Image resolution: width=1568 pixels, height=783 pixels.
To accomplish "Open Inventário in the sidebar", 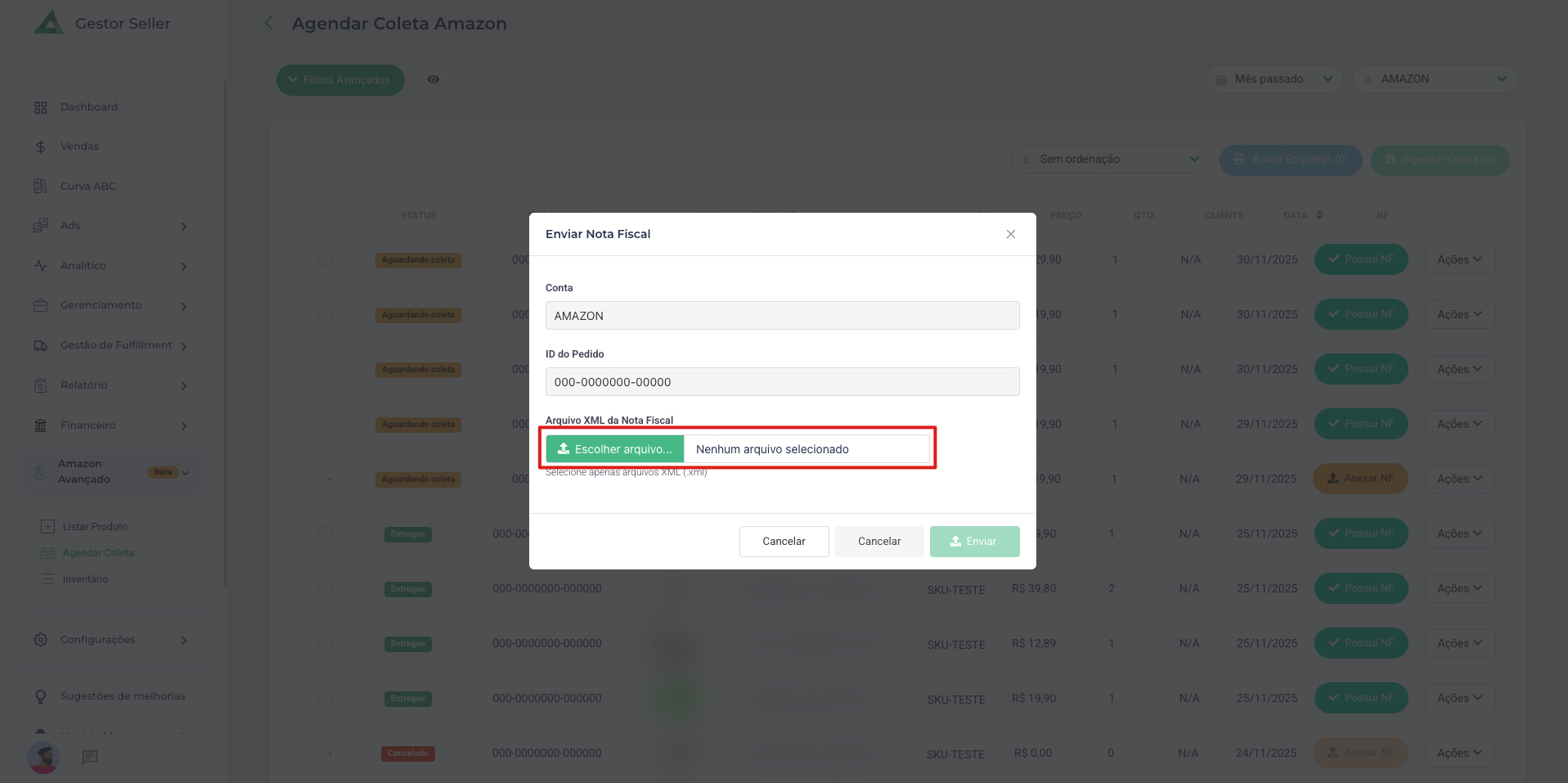I will coord(85,579).
